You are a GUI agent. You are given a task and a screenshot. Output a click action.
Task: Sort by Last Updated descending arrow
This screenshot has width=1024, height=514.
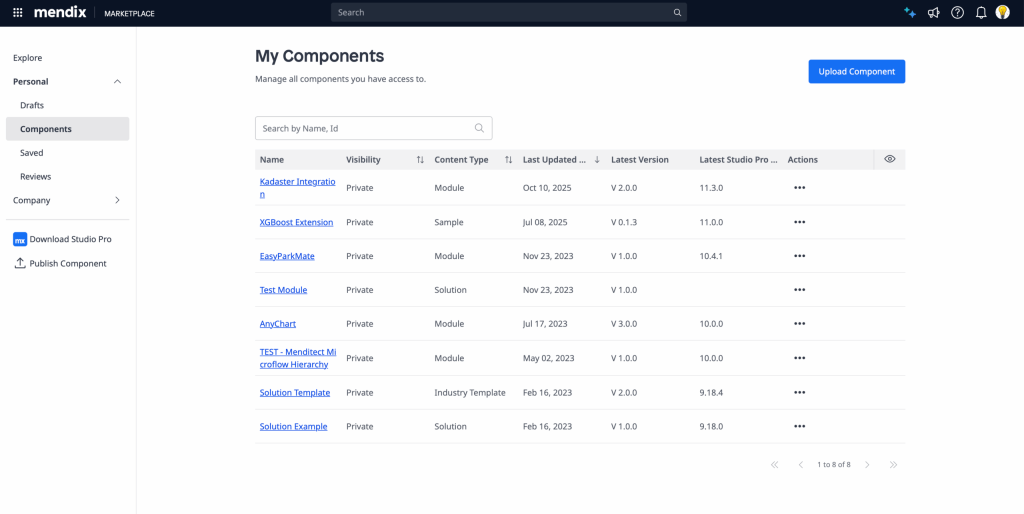coord(597,160)
